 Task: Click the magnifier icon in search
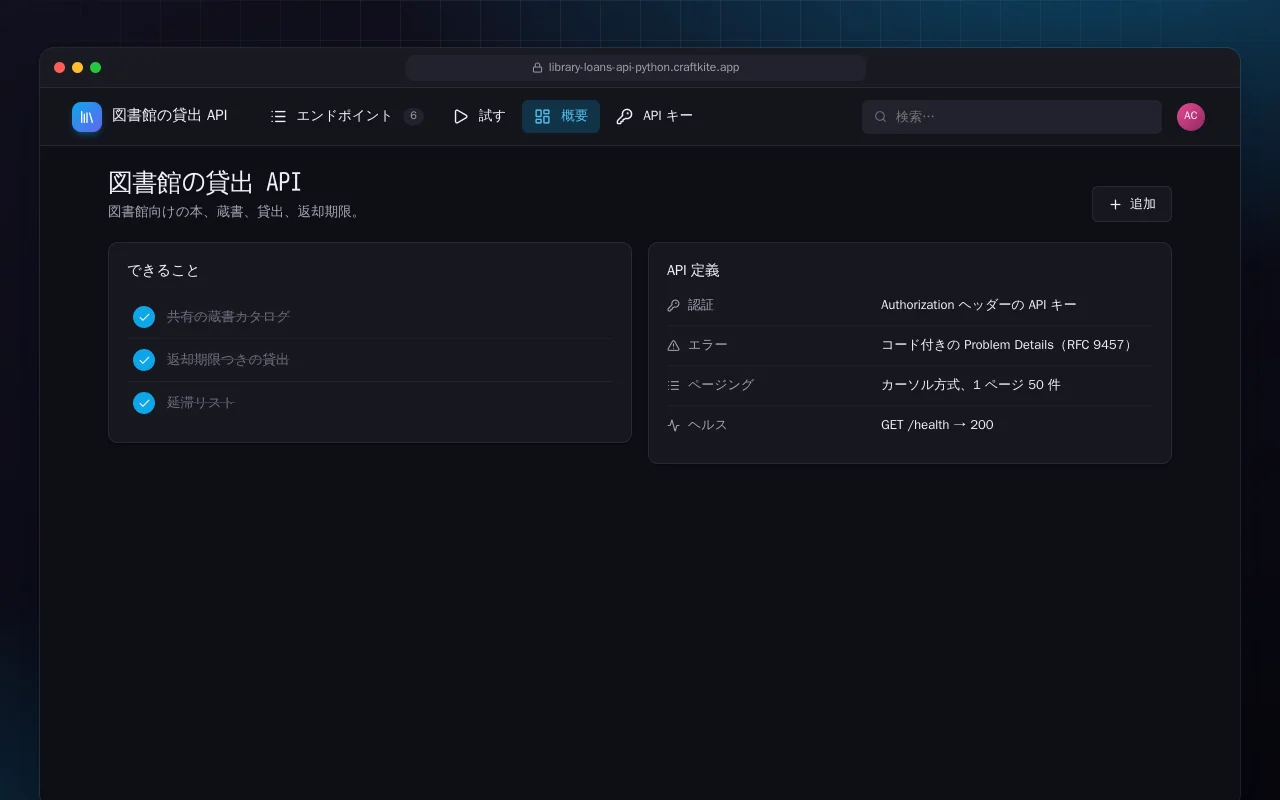pos(881,116)
